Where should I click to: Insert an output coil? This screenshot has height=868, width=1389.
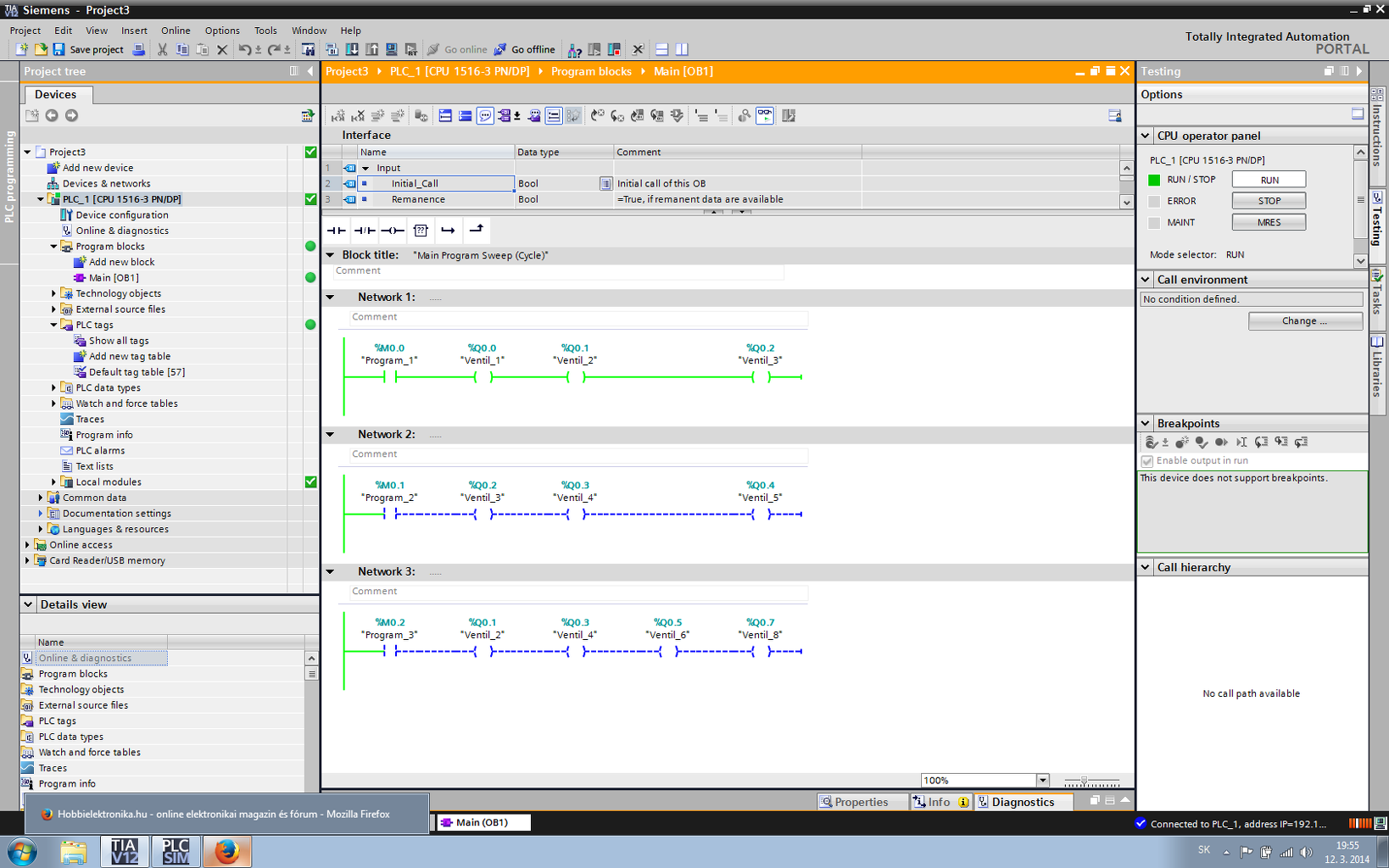point(393,230)
